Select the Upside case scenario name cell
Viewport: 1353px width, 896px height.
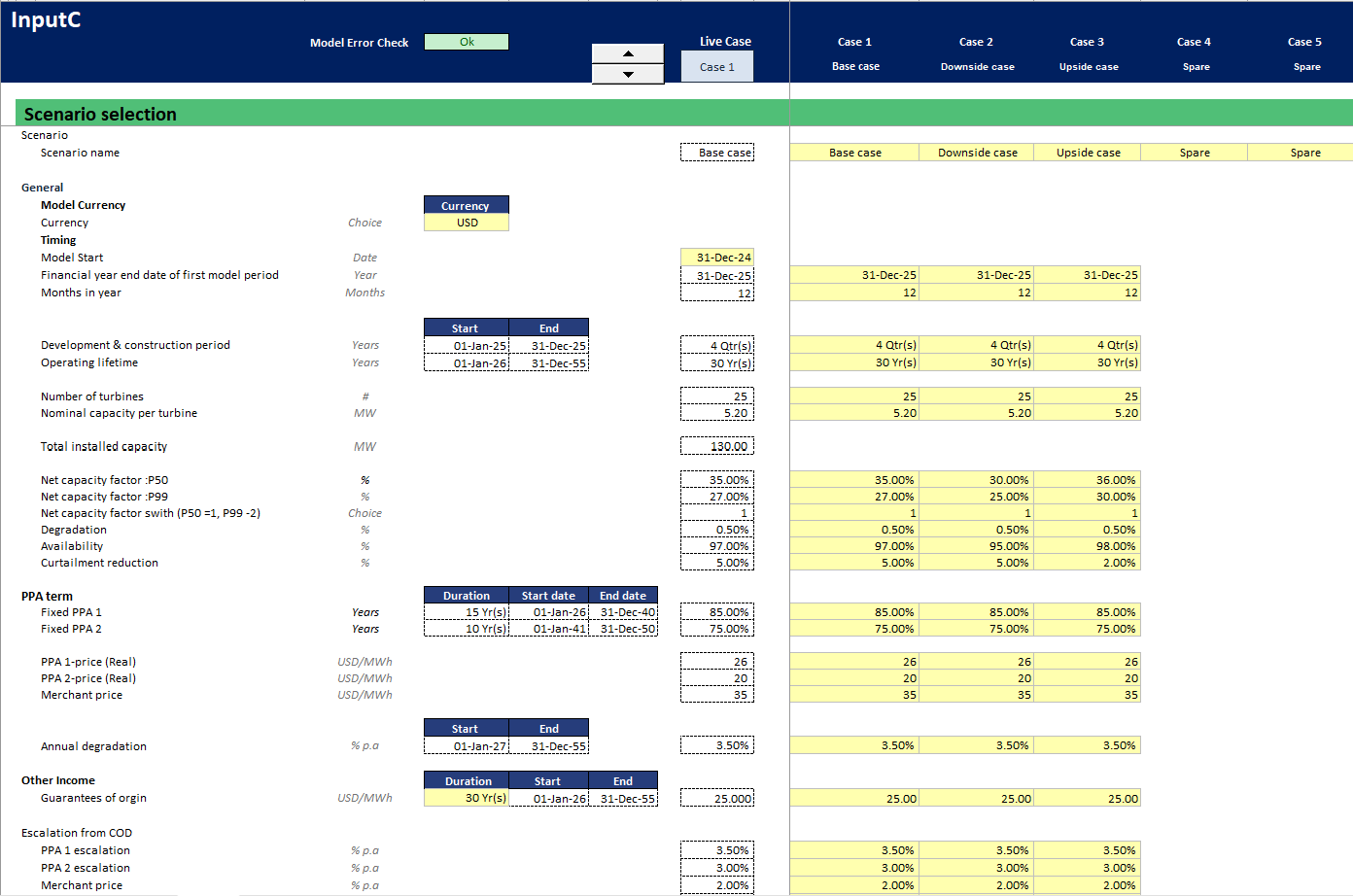point(1088,153)
